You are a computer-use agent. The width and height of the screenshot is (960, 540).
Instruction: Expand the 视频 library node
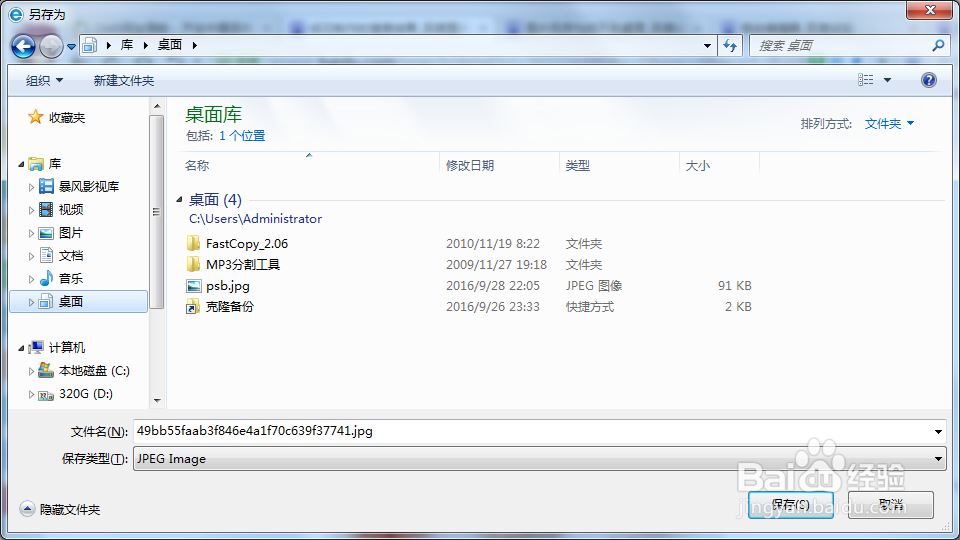(x=31, y=210)
